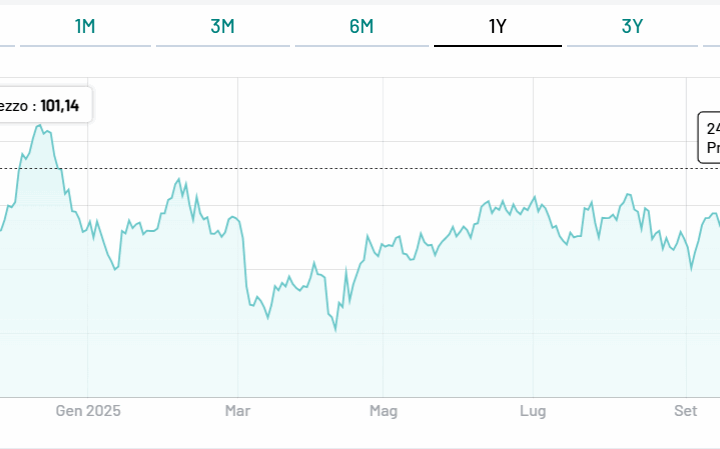Click the active 1Y range tab
Viewport: 720px width, 449px height.
pyautogui.click(x=497, y=27)
